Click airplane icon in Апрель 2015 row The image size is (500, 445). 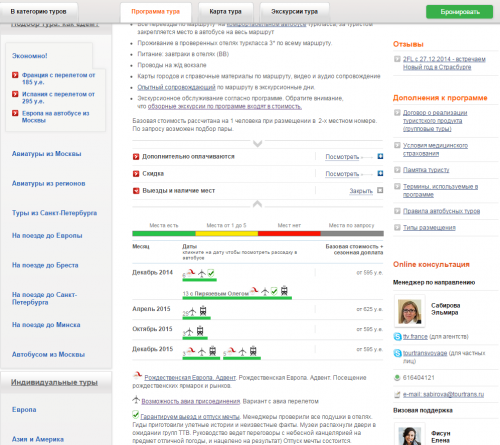tap(192, 312)
